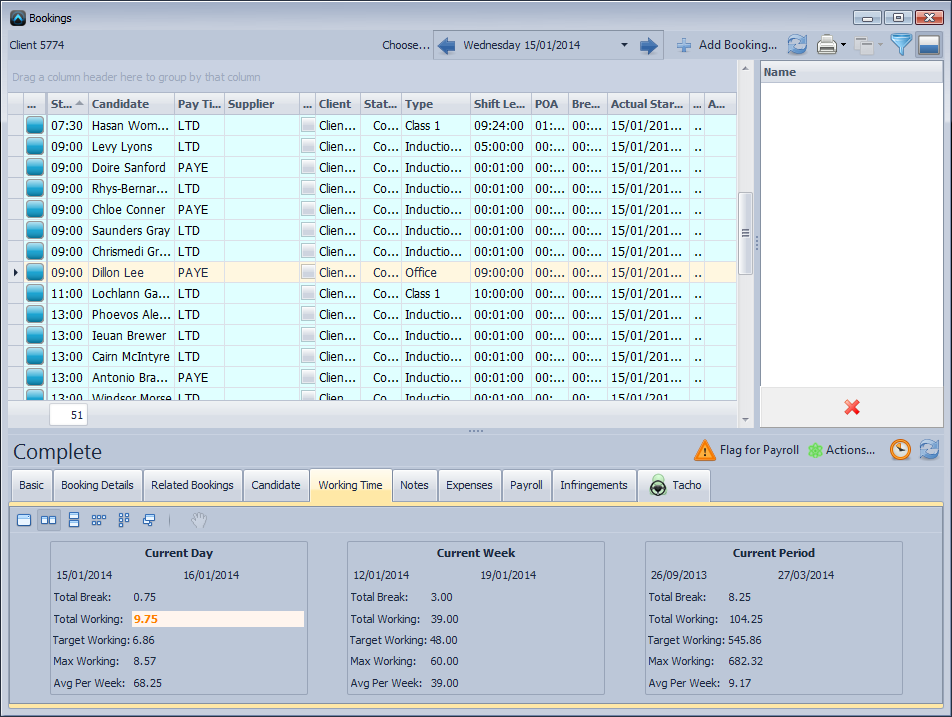Toggle checkbox in Doire Sanford row

click(308, 168)
